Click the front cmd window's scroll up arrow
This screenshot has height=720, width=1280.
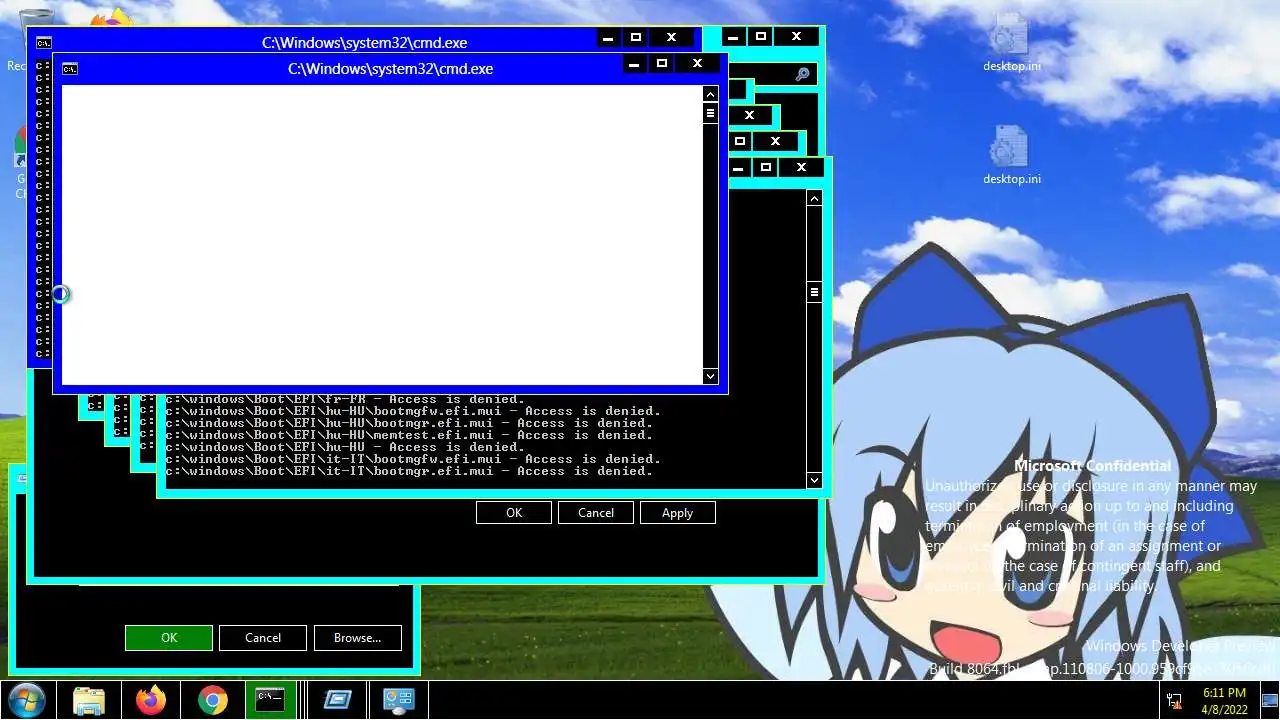tap(710, 94)
